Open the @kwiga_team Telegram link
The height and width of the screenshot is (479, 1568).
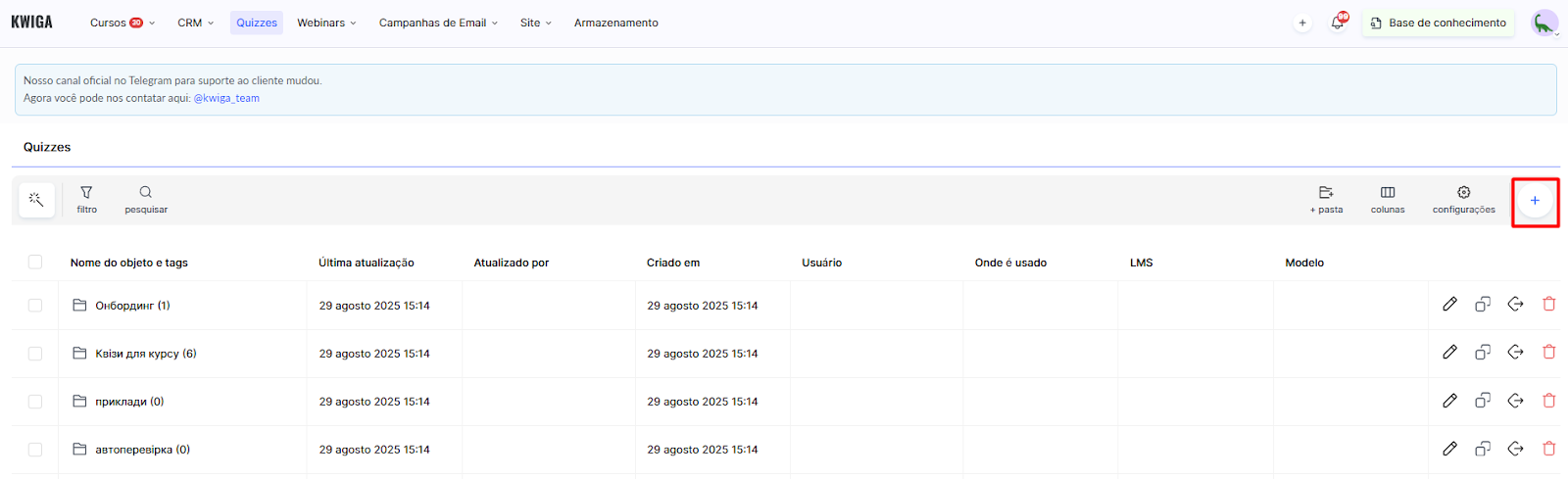(x=226, y=98)
